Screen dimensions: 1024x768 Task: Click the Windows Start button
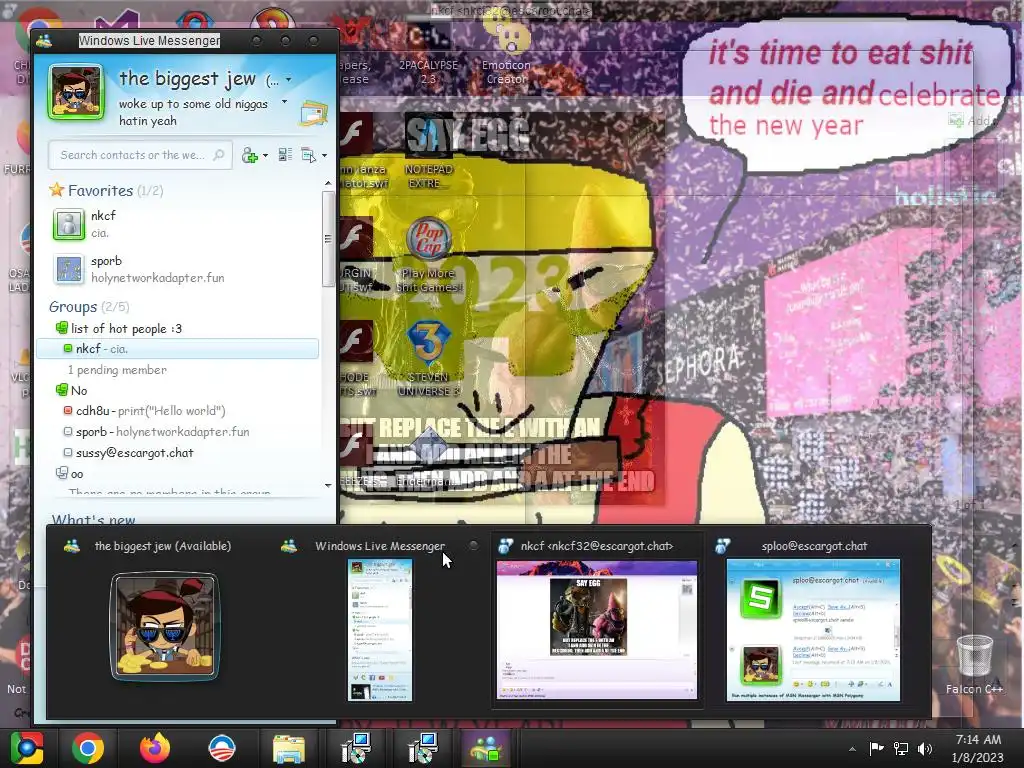point(27,748)
